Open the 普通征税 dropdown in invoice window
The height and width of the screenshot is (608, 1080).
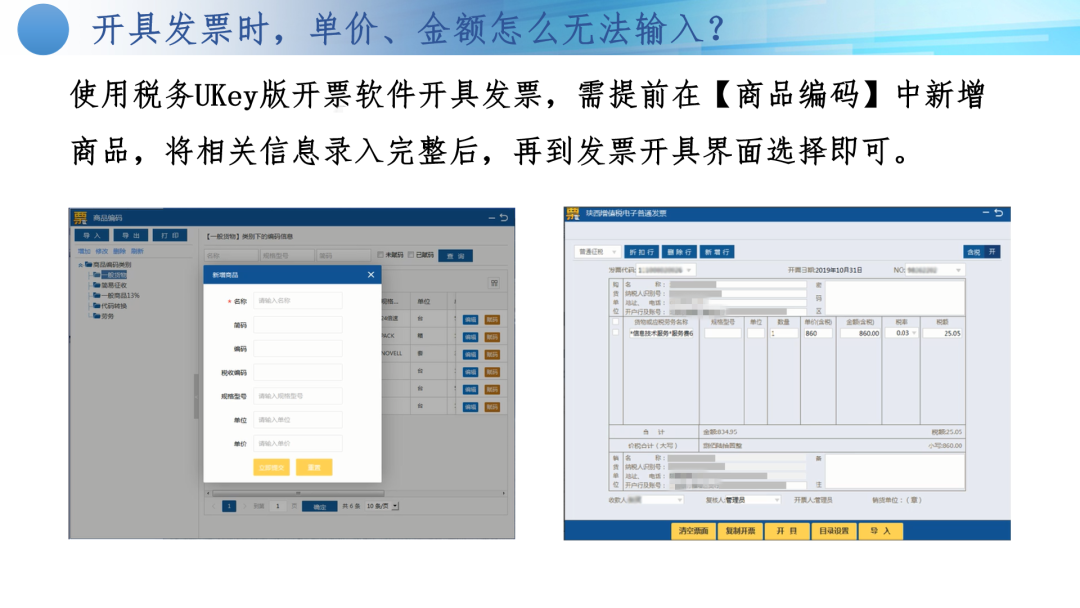(596, 252)
